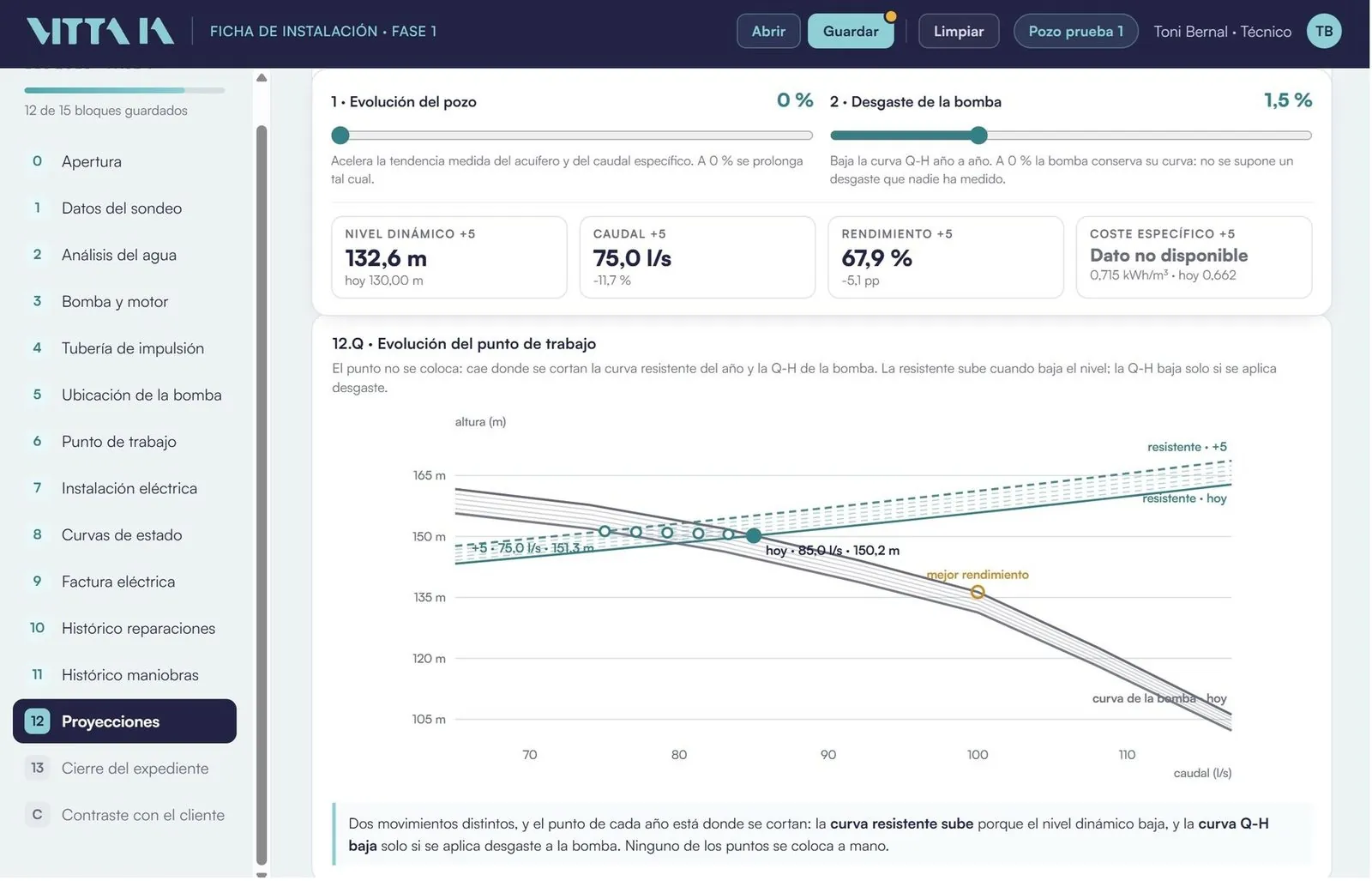Screen dimensions: 1372x881
Task: Open Histórico reparaciones section
Action: click(124, 628)
